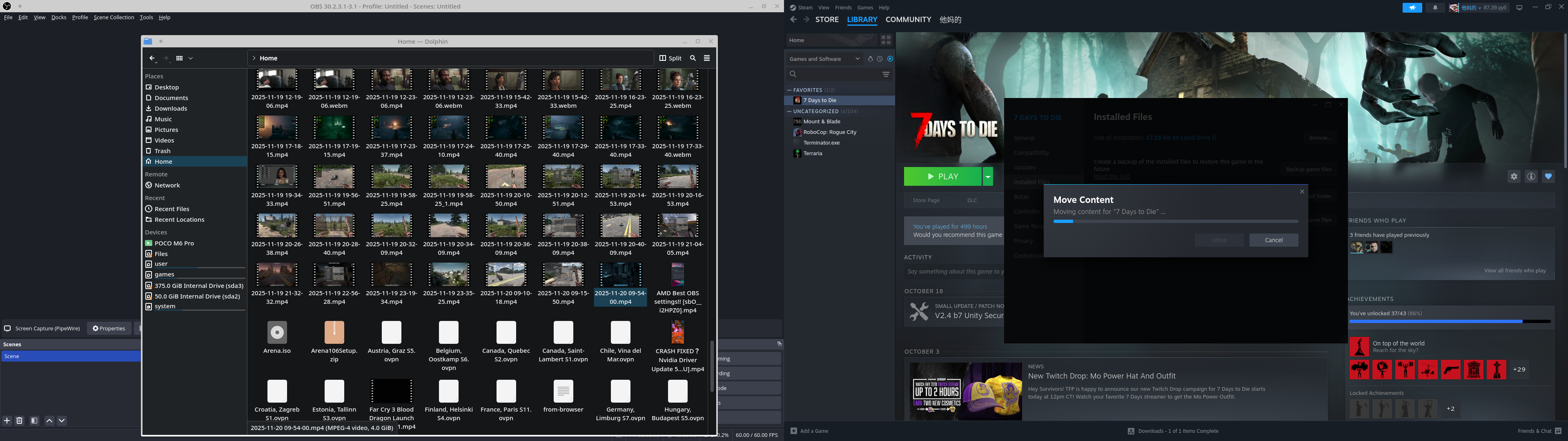Remove selected scene with trash icon
The height and width of the screenshot is (441, 1568).
[x=20, y=420]
